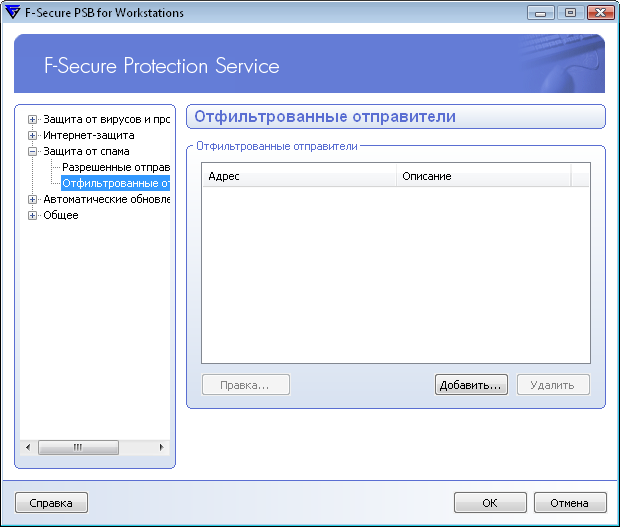Click tree scrollbar left arrow

pyautogui.click(x=28, y=448)
